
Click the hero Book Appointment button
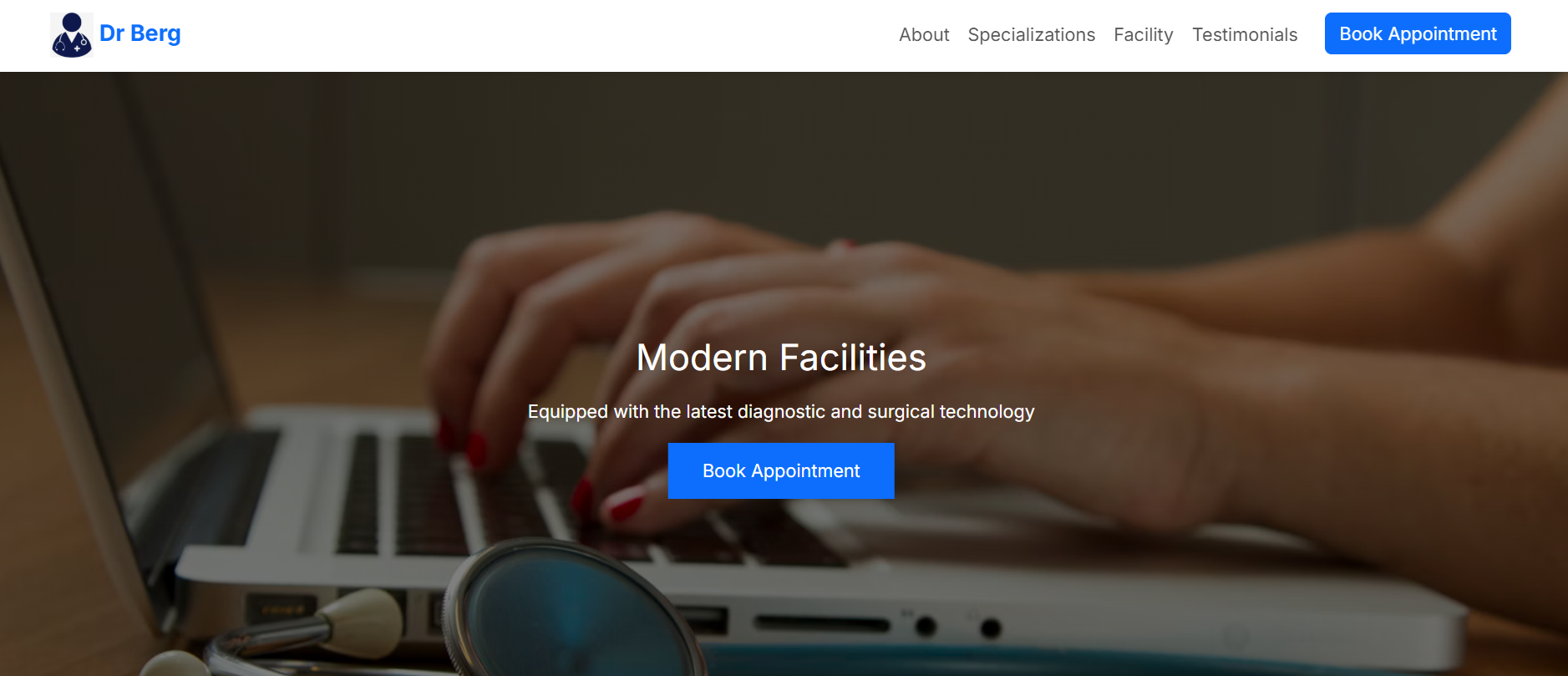[x=781, y=471]
